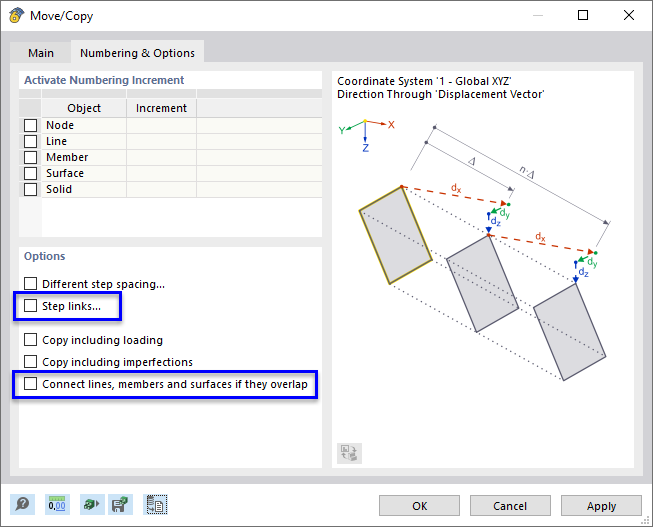
Task: Click the Increment cell for Solid
Action: [161, 189]
